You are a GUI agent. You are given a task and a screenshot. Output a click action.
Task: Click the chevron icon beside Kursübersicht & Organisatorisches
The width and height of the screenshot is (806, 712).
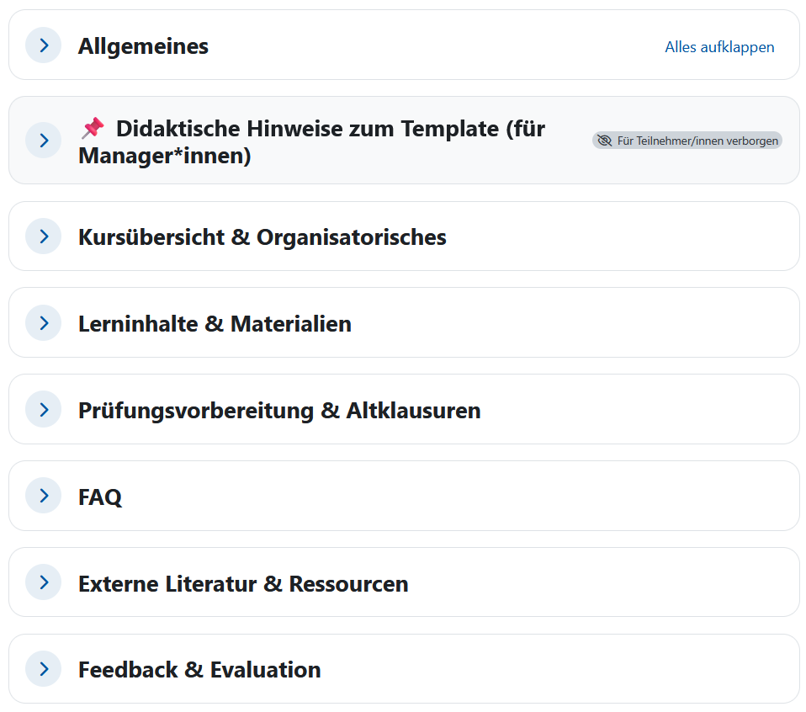(x=43, y=237)
